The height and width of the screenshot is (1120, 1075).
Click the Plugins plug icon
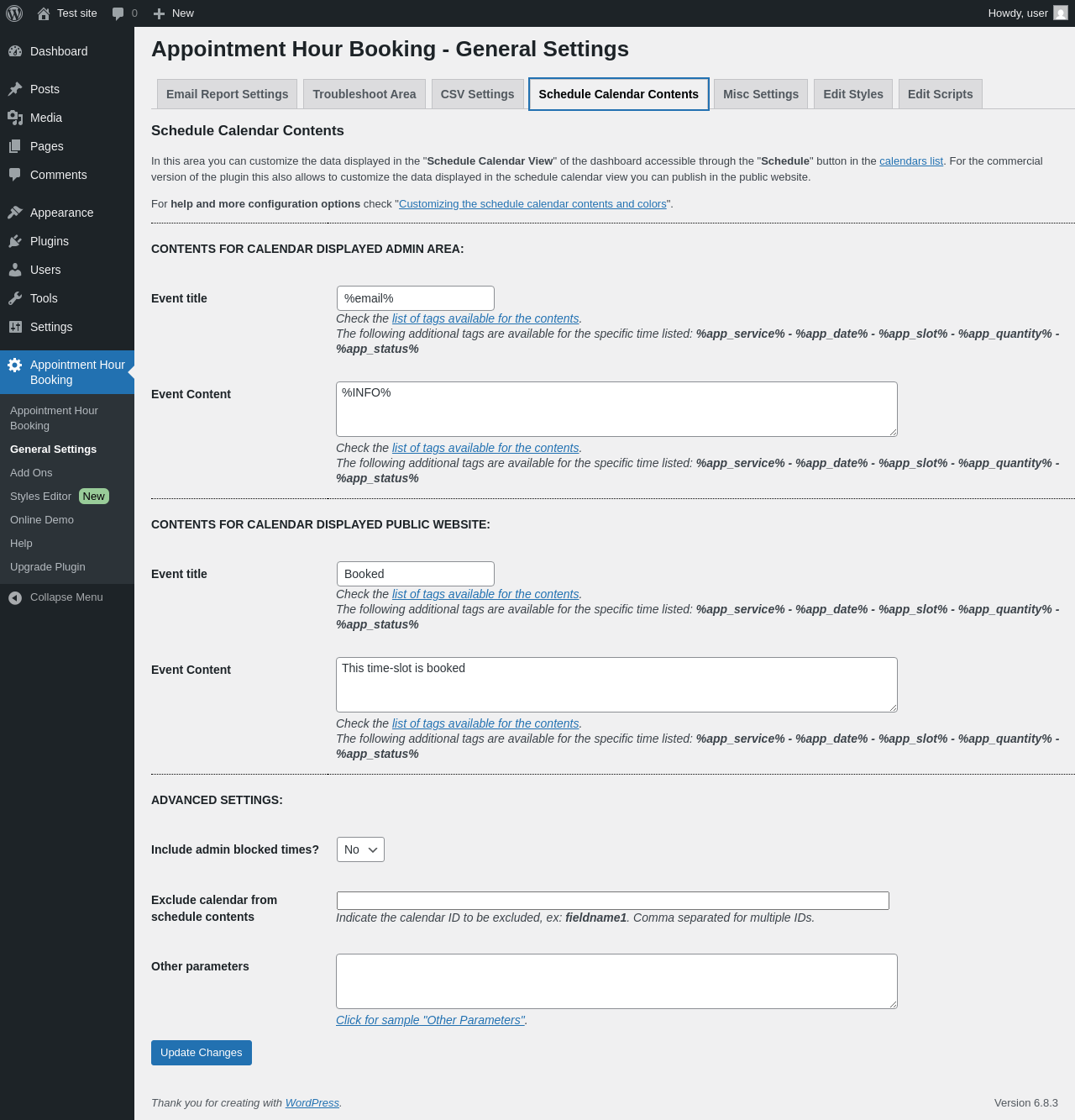tap(15, 241)
